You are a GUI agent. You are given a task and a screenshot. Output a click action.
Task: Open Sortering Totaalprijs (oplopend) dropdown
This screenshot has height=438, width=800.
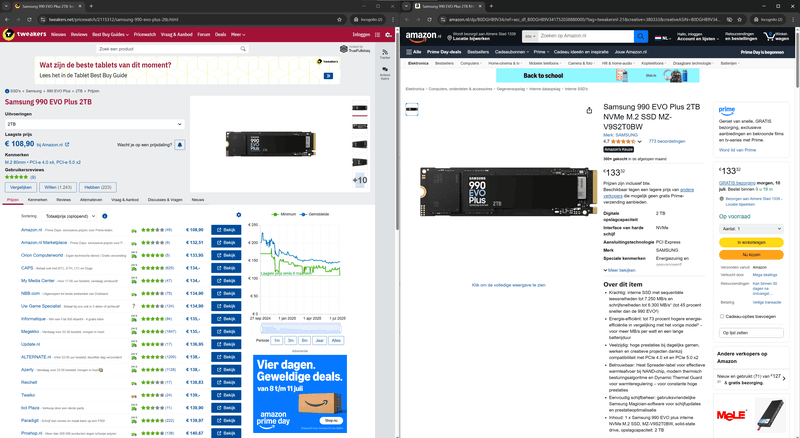(69, 216)
